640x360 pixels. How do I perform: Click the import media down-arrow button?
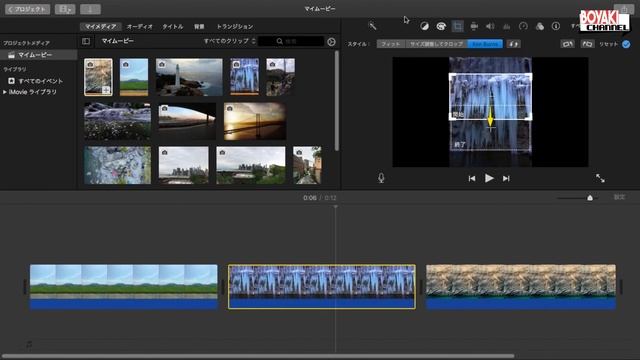90,9
